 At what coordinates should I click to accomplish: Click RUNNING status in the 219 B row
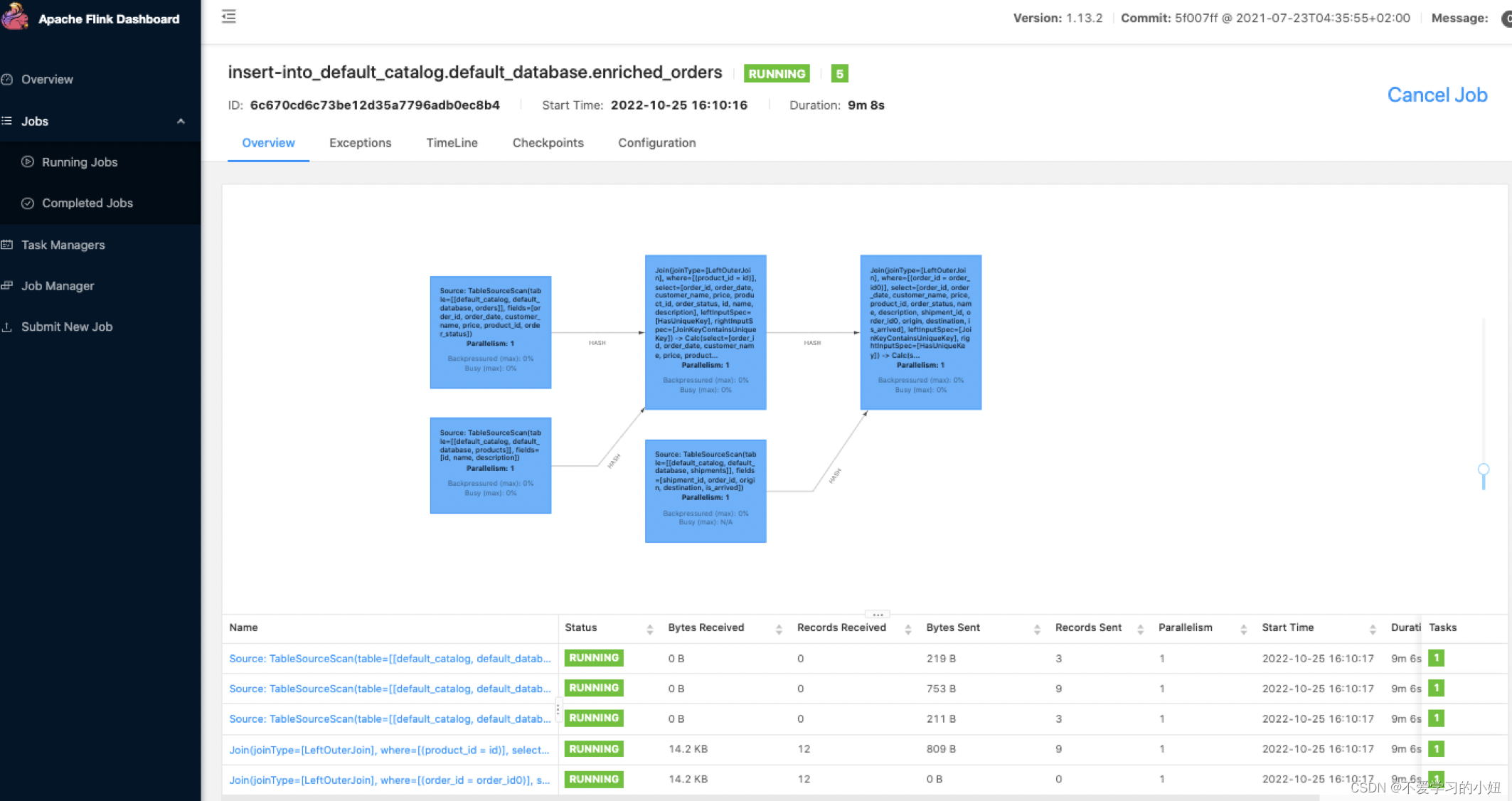(x=594, y=658)
